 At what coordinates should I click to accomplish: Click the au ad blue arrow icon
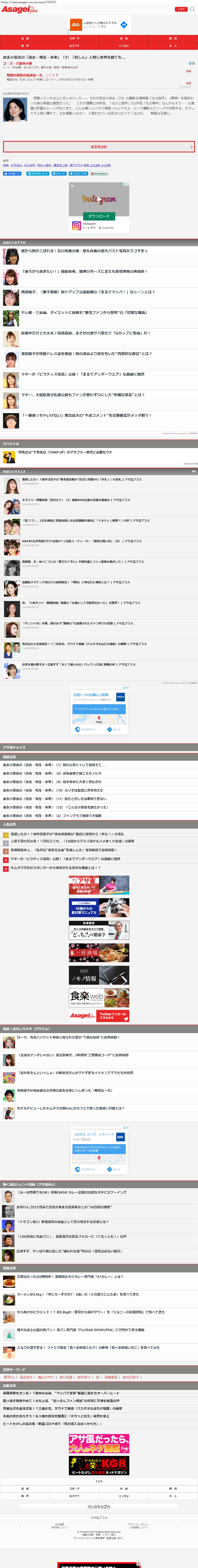[123, 25]
